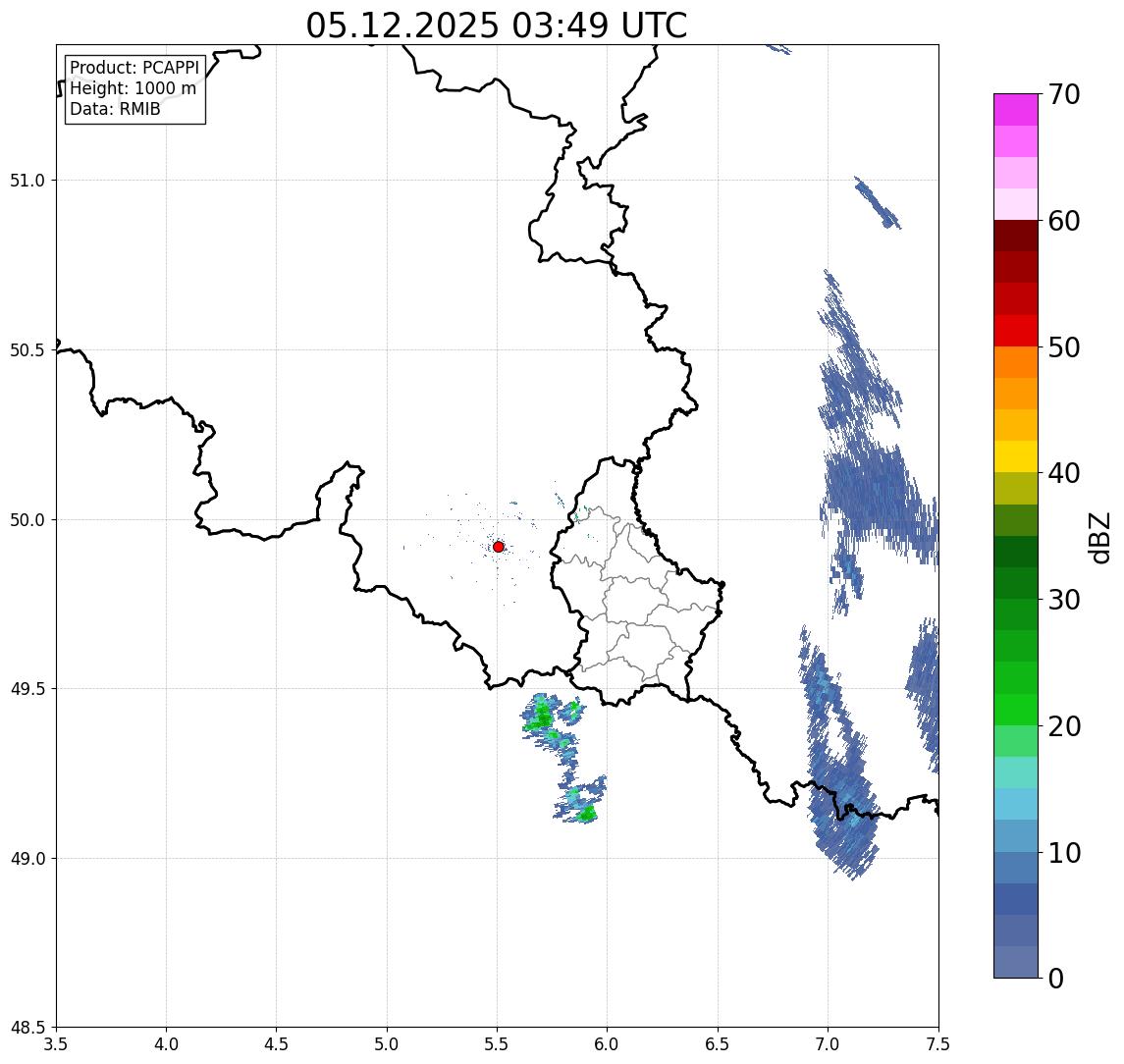This screenshot has height=1064, width=1124.
Task: Click the bright red colorbar swatch near 50
Action: [1016, 331]
